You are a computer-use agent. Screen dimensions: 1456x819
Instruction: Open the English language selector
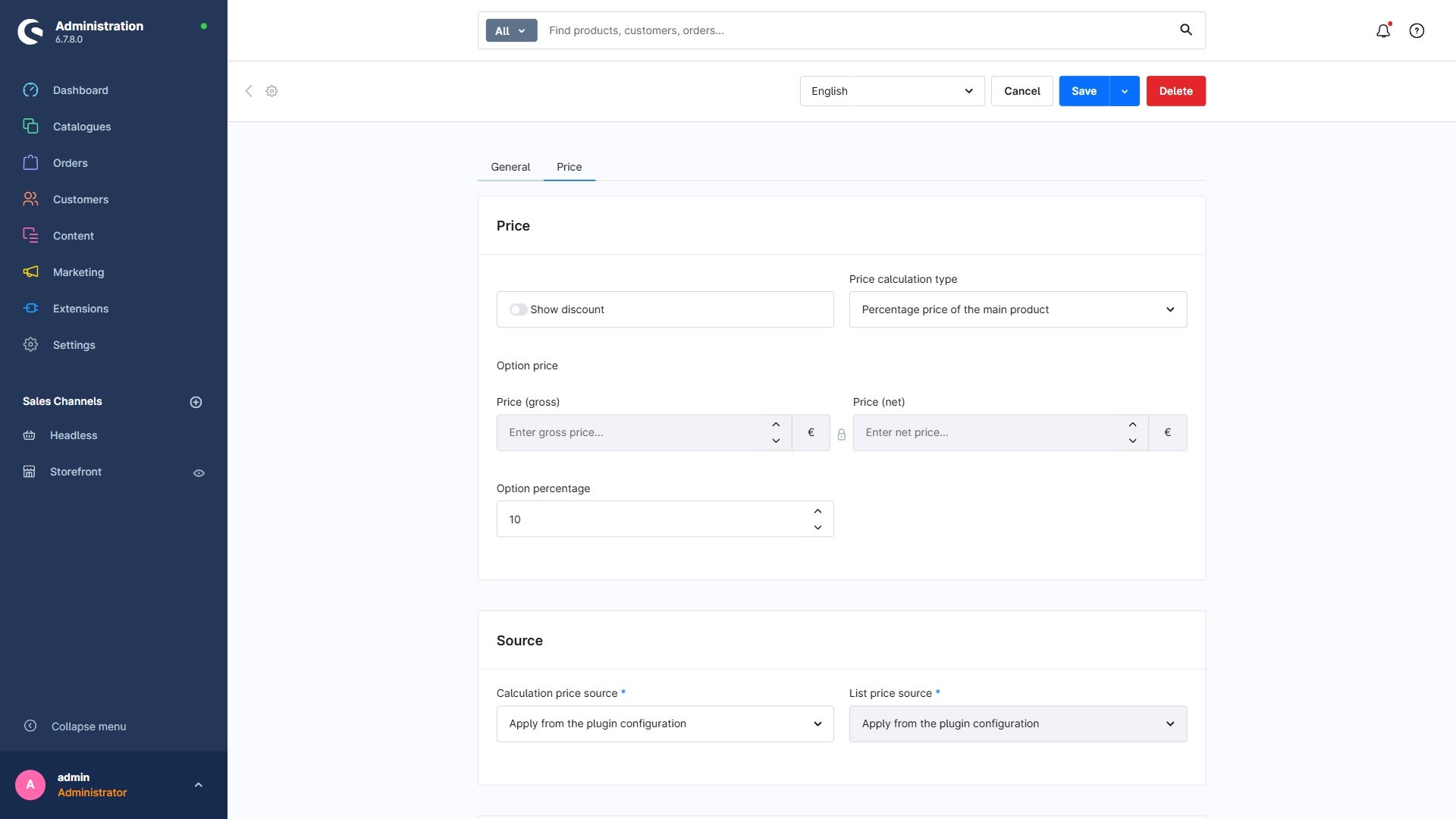pos(892,91)
